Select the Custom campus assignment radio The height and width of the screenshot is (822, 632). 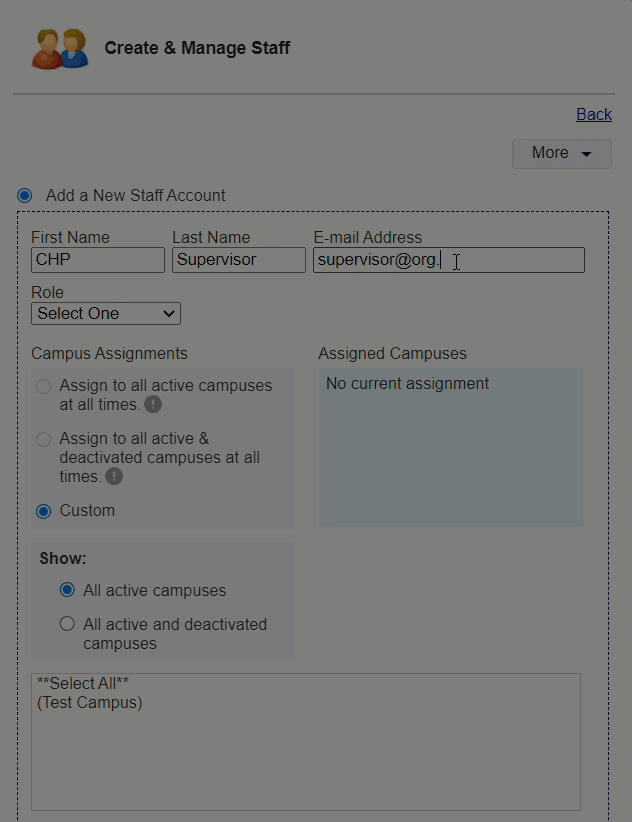click(43, 511)
